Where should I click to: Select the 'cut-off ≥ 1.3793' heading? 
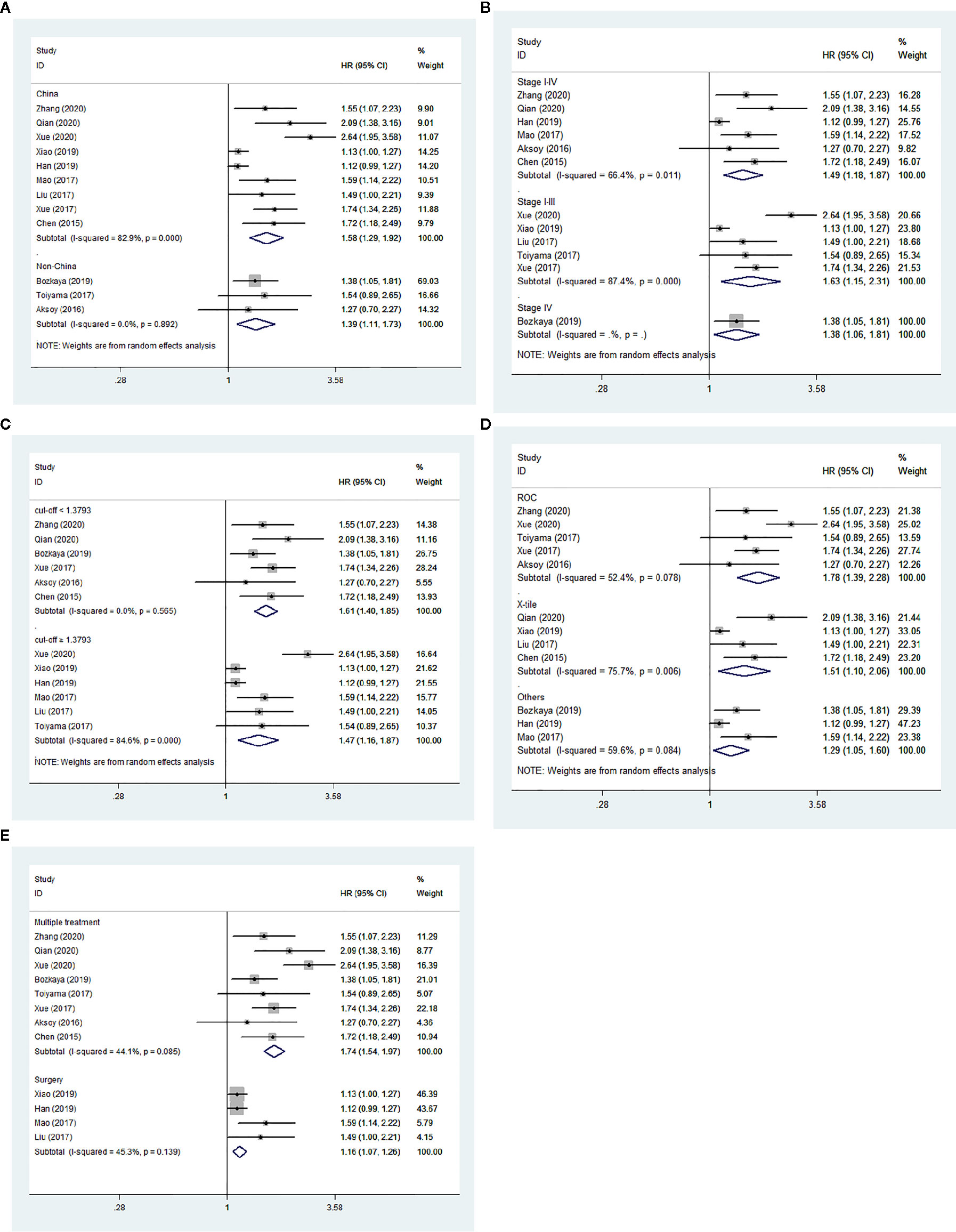pyautogui.click(x=62, y=640)
